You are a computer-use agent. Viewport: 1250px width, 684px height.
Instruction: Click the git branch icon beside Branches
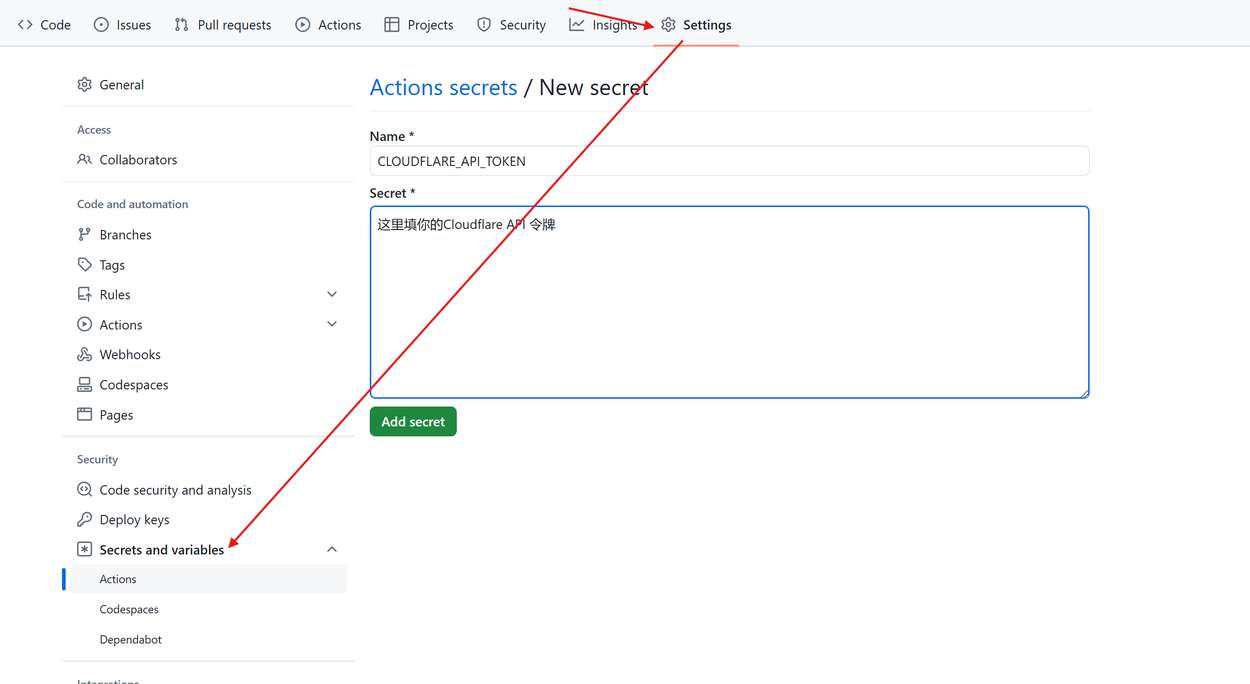[x=84, y=234]
